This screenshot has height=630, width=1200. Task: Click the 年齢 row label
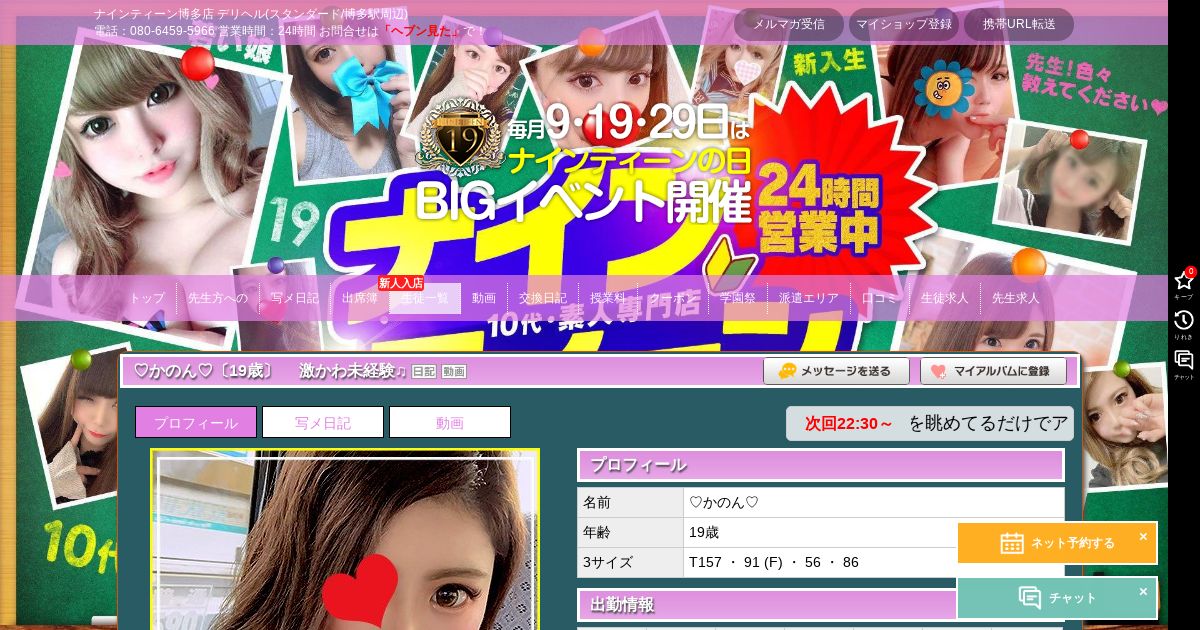point(631,532)
